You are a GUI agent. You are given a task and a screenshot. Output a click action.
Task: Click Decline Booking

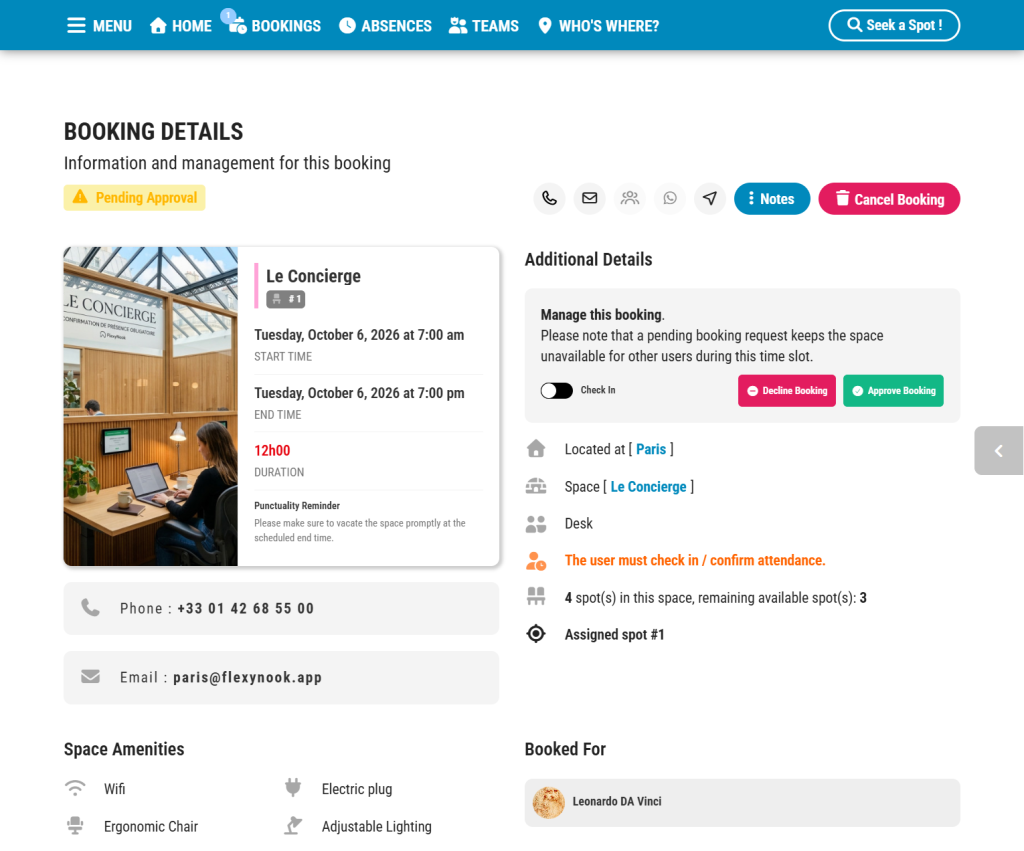point(787,391)
